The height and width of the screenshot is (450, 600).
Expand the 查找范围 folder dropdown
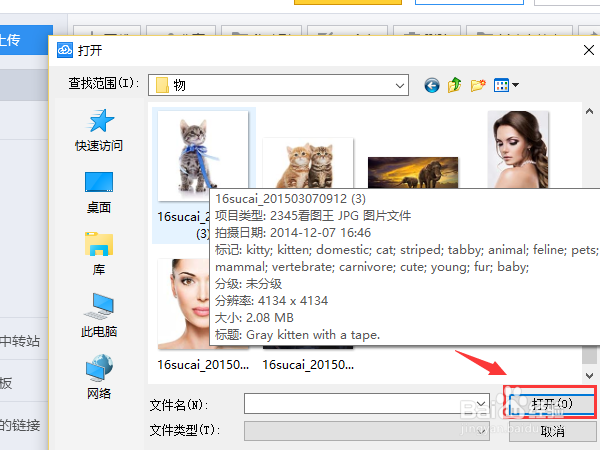coord(400,85)
